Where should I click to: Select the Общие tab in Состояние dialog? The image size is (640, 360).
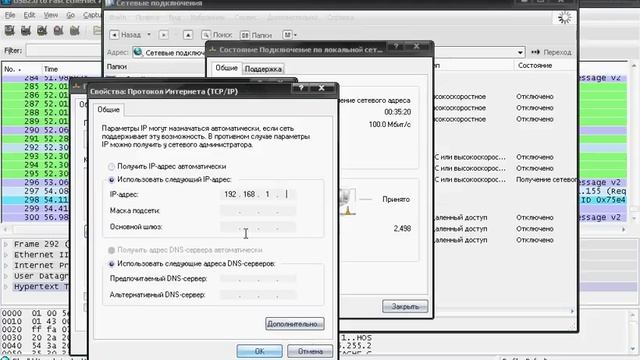click(226, 68)
